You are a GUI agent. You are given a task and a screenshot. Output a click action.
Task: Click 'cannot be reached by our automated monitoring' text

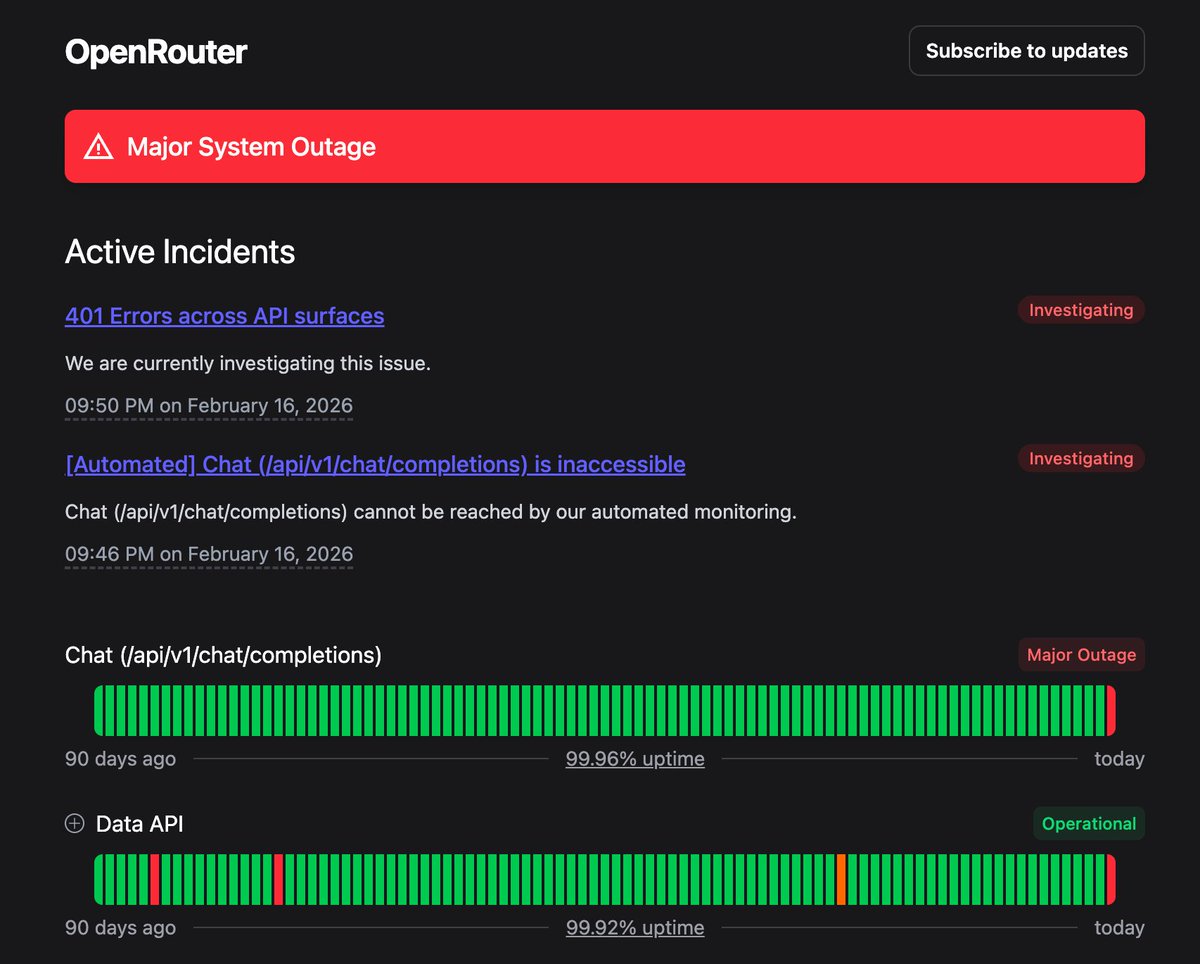point(573,512)
